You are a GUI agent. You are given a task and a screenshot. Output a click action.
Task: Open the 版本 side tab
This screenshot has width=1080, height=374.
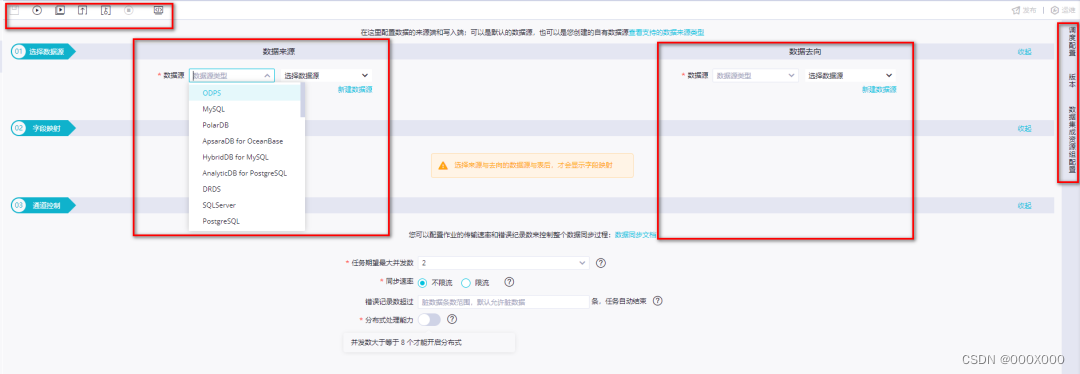click(x=1072, y=81)
